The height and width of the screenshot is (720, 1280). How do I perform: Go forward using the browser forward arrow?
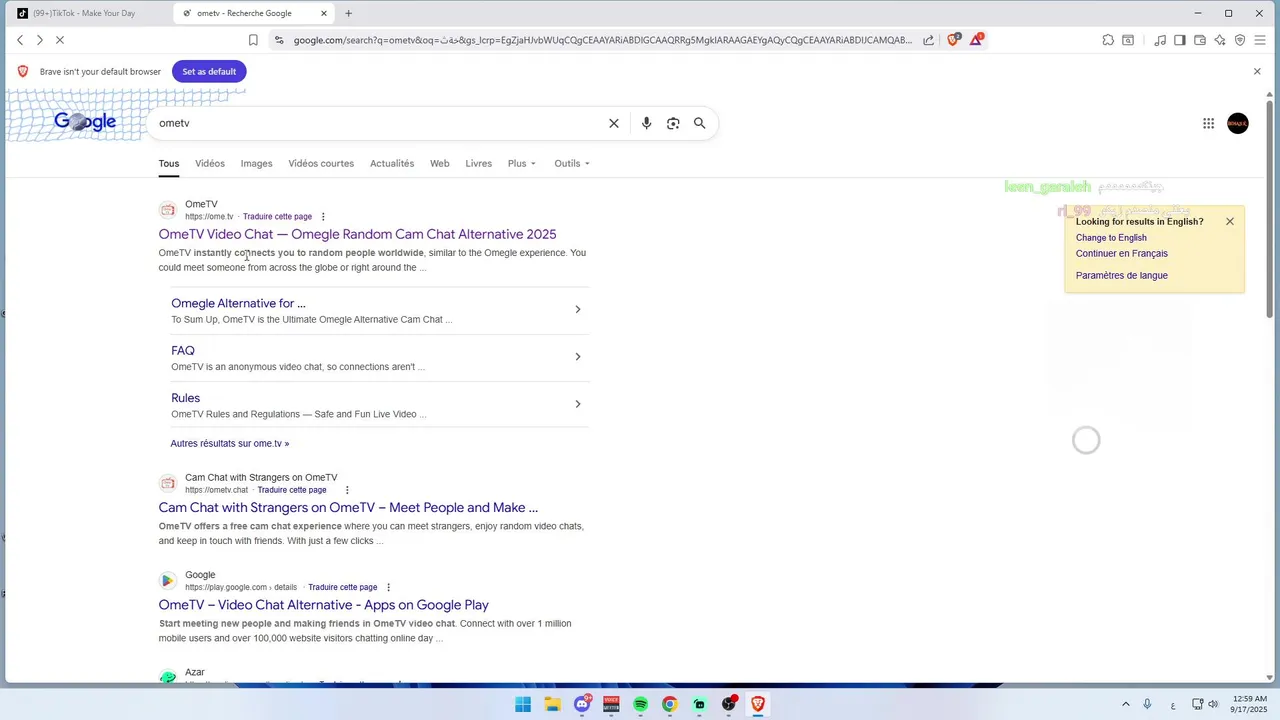(40, 40)
